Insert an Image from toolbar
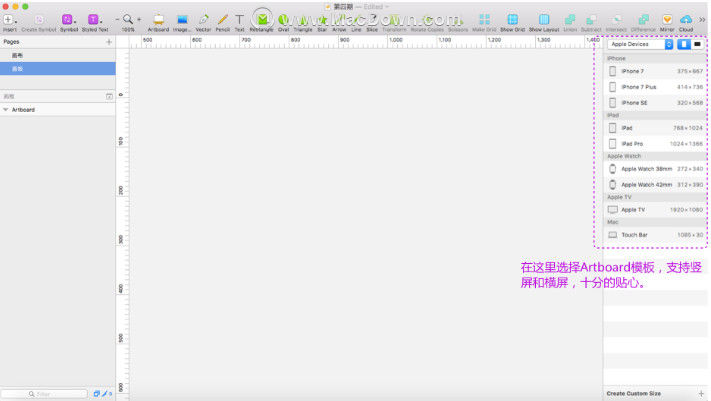The width and height of the screenshot is (711, 401). click(x=182, y=22)
